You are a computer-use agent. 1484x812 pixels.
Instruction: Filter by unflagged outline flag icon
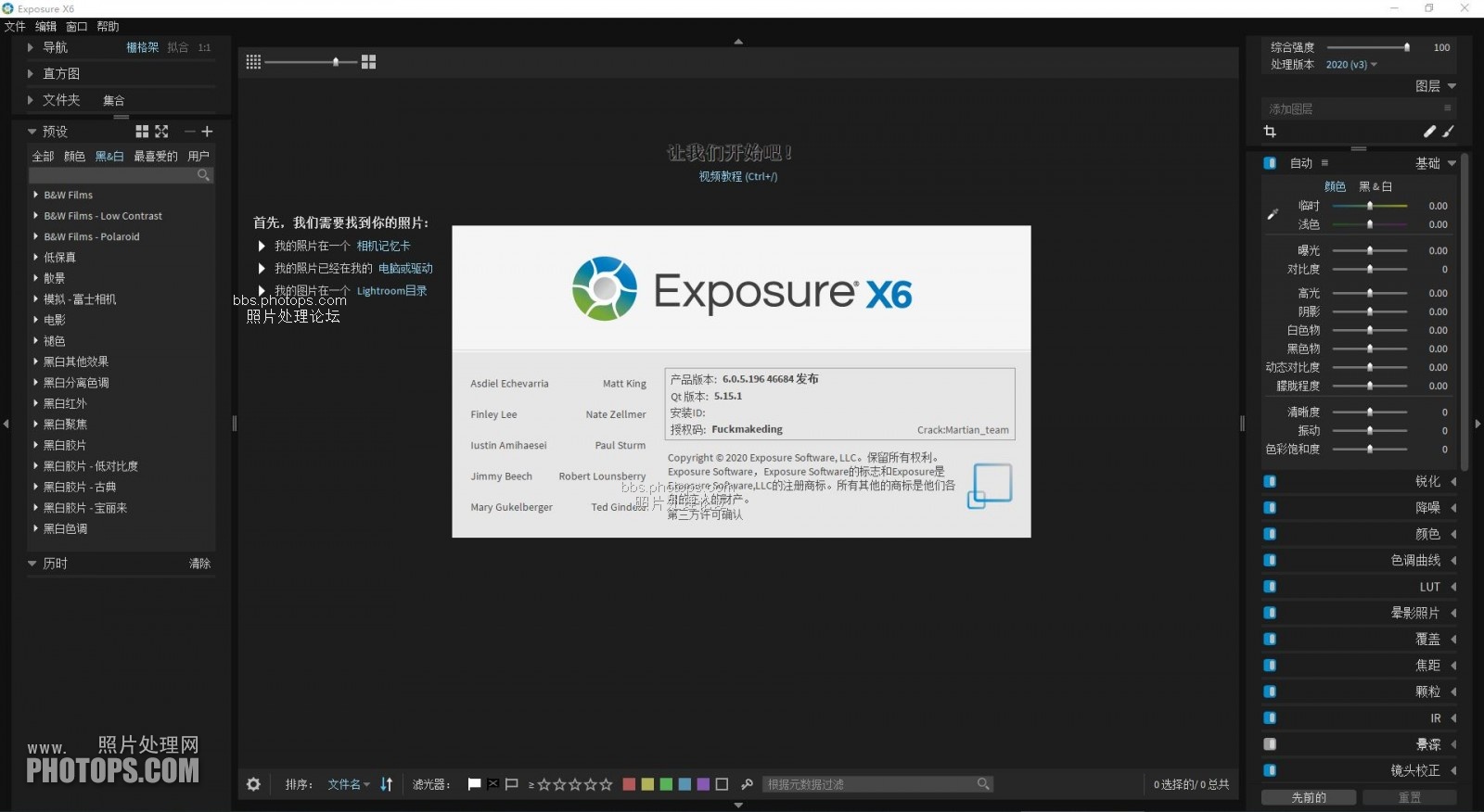click(x=511, y=784)
